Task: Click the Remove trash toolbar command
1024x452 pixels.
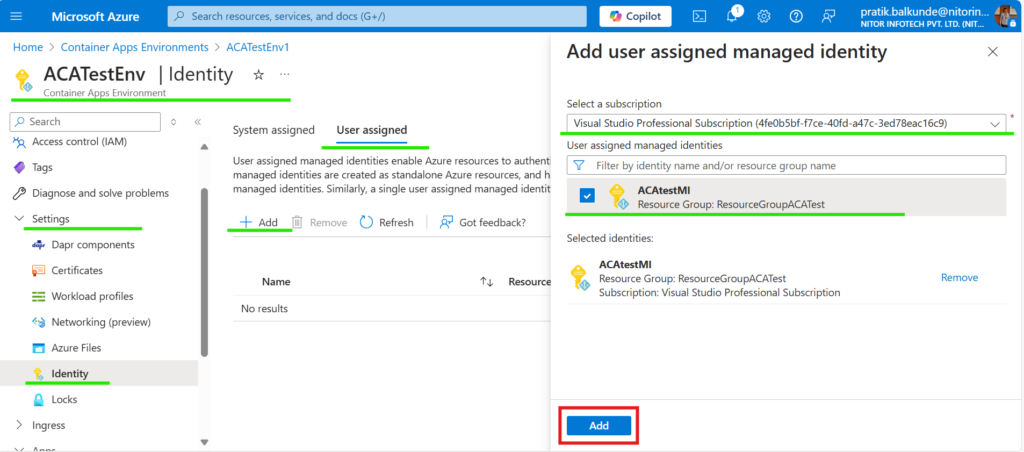Action: point(319,222)
